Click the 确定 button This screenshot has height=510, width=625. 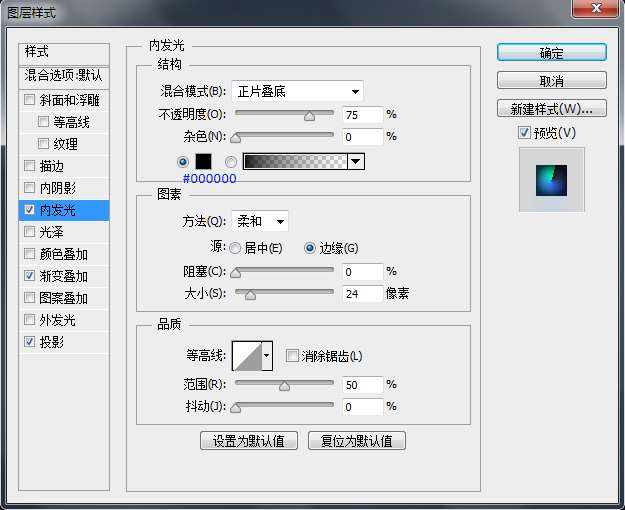pyautogui.click(x=552, y=53)
